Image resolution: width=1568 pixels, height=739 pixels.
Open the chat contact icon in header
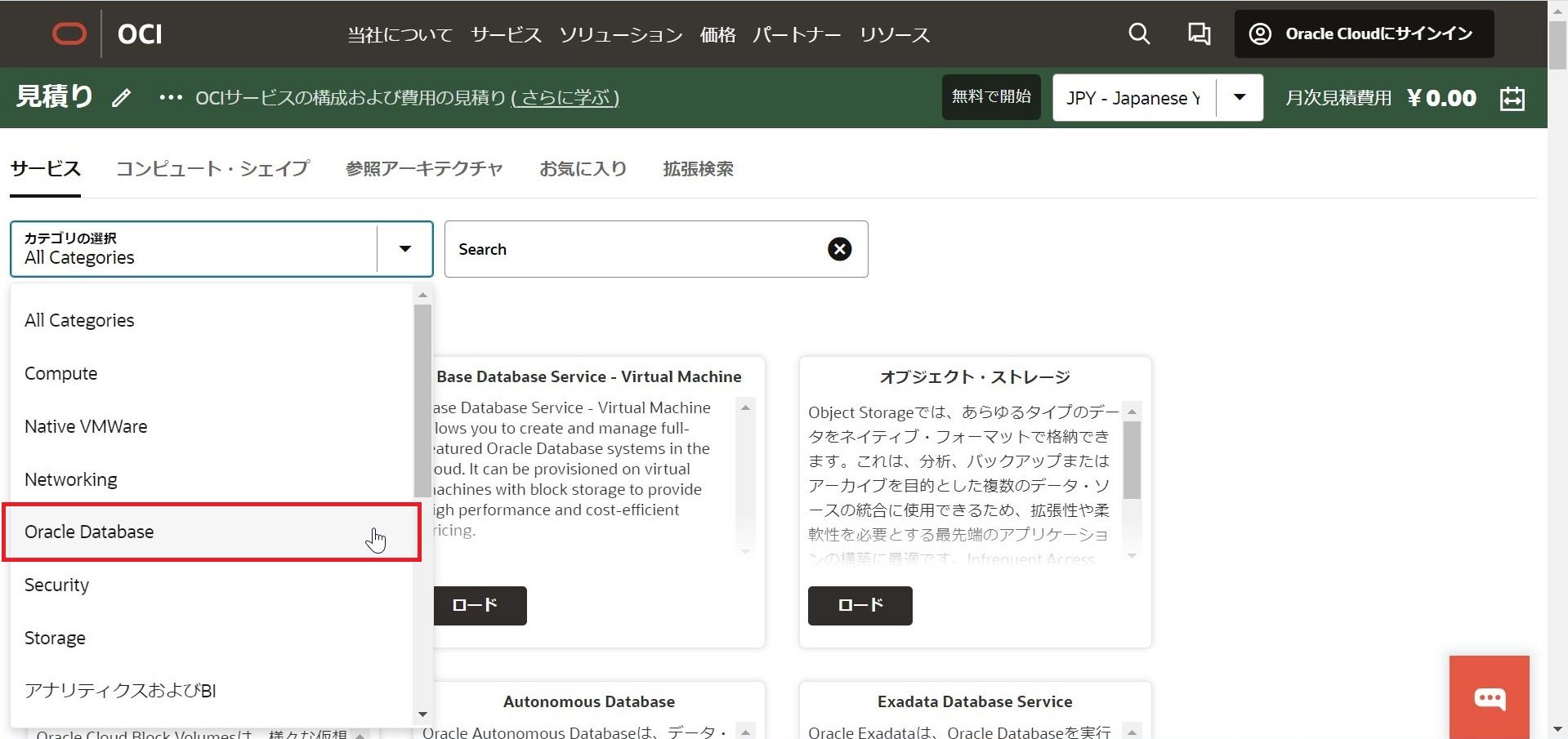pyautogui.click(x=1199, y=33)
